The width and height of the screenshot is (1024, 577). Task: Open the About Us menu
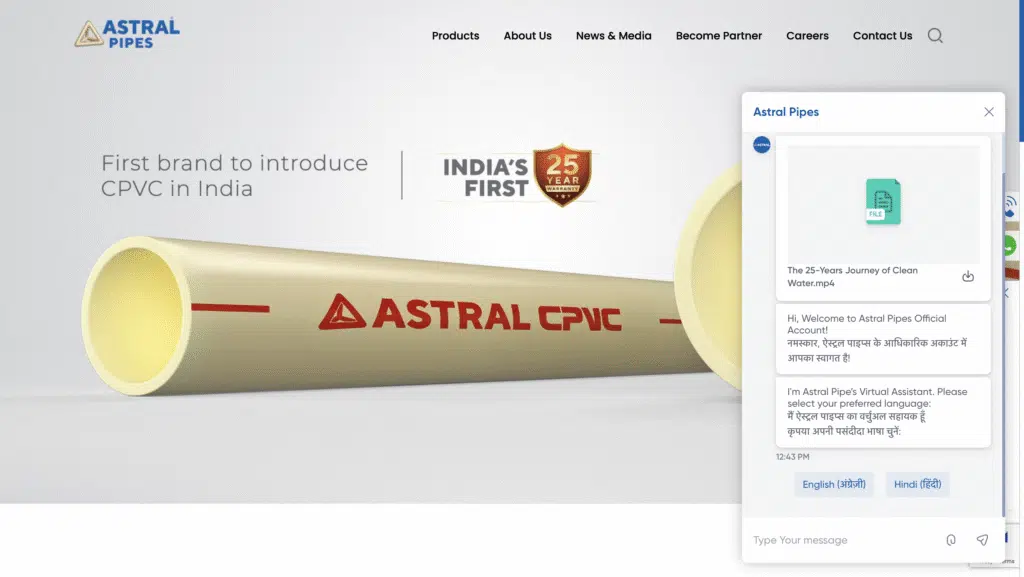(527, 36)
